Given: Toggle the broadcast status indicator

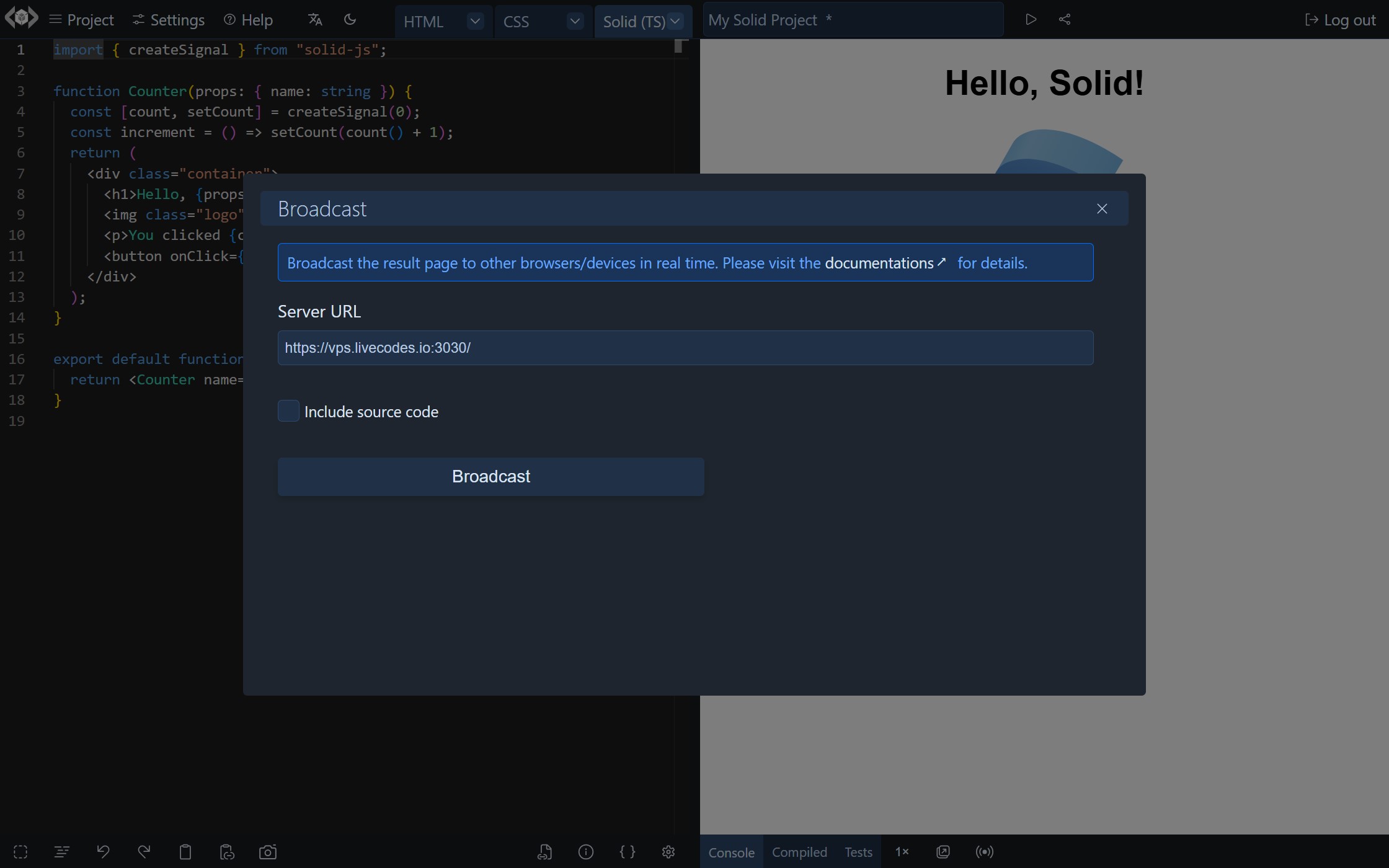Looking at the screenshot, I should coord(984,852).
